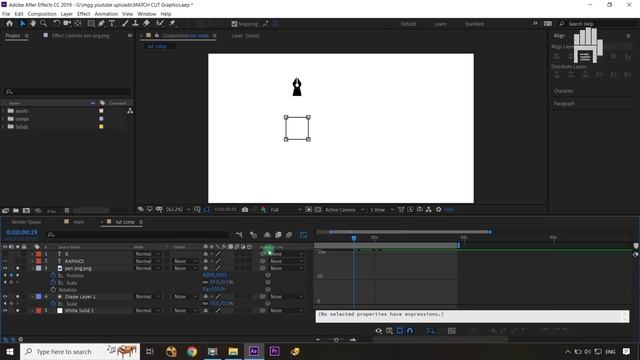Click the Frame Blending enable icon
Image resolution: width=640 pixels, height=360 pixels.
coord(278,235)
